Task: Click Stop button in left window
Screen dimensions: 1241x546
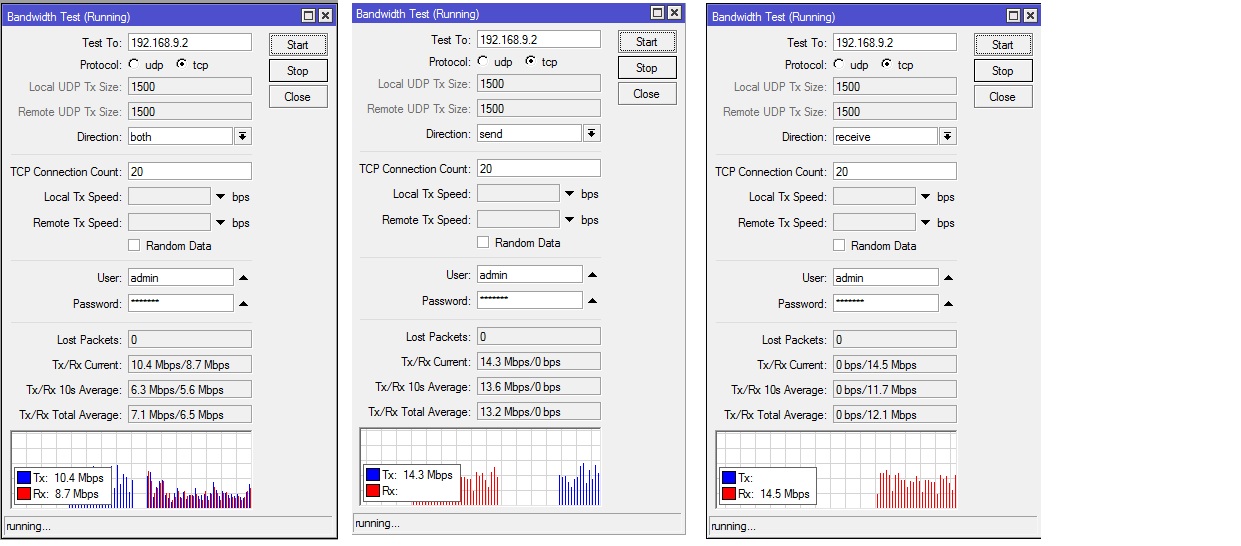Action: pos(298,71)
